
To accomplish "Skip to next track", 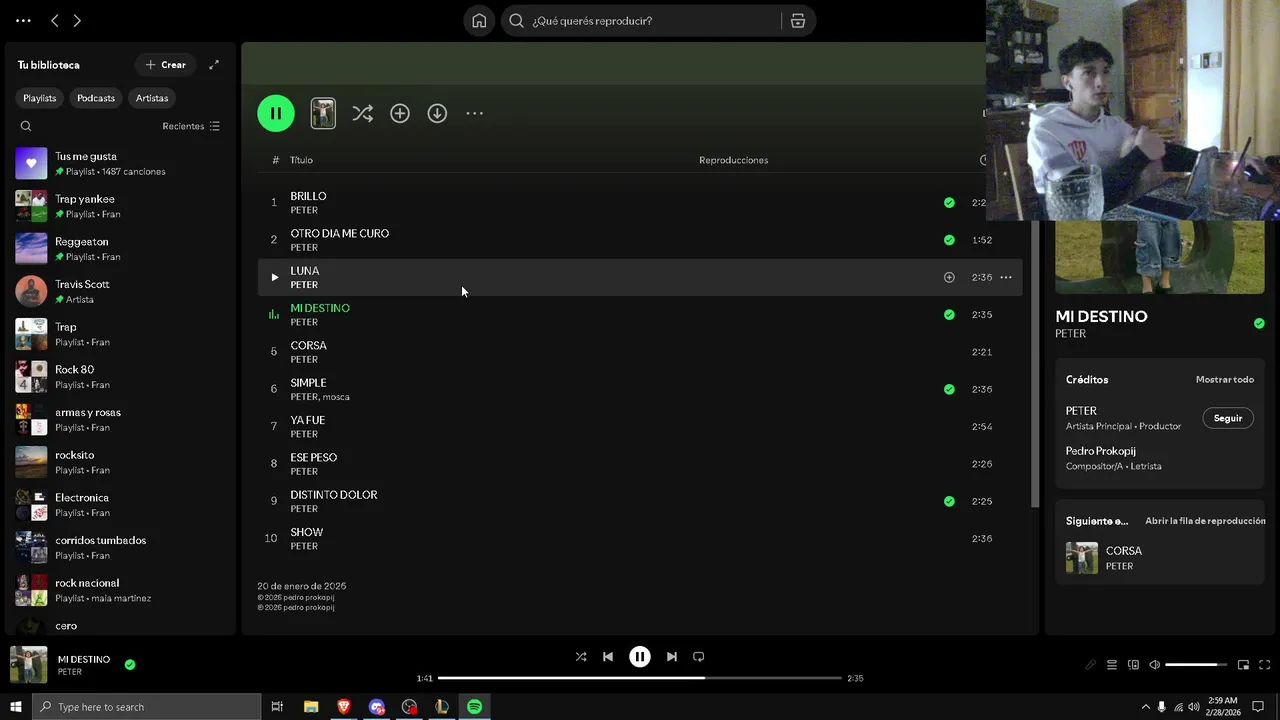I will [672, 657].
